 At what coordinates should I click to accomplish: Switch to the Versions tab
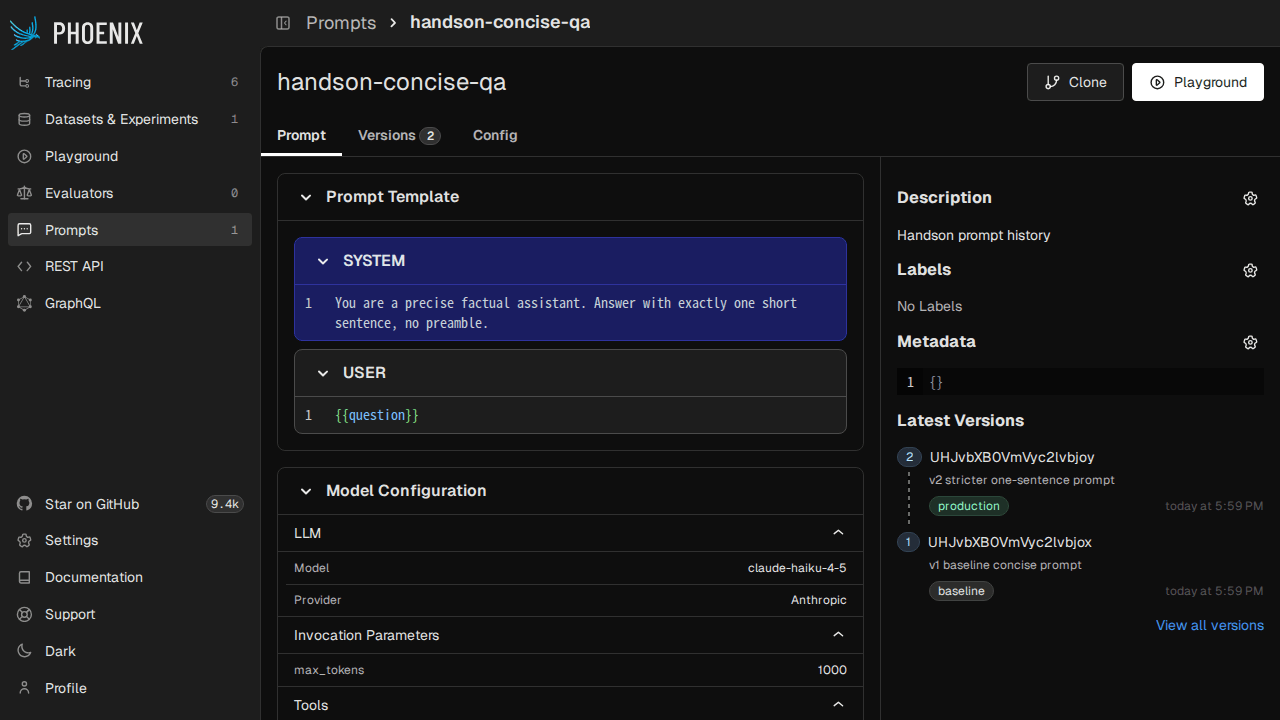[x=398, y=135]
